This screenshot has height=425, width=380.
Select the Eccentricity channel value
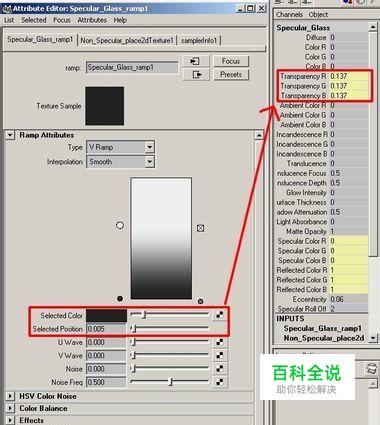[x=349, y=299]
